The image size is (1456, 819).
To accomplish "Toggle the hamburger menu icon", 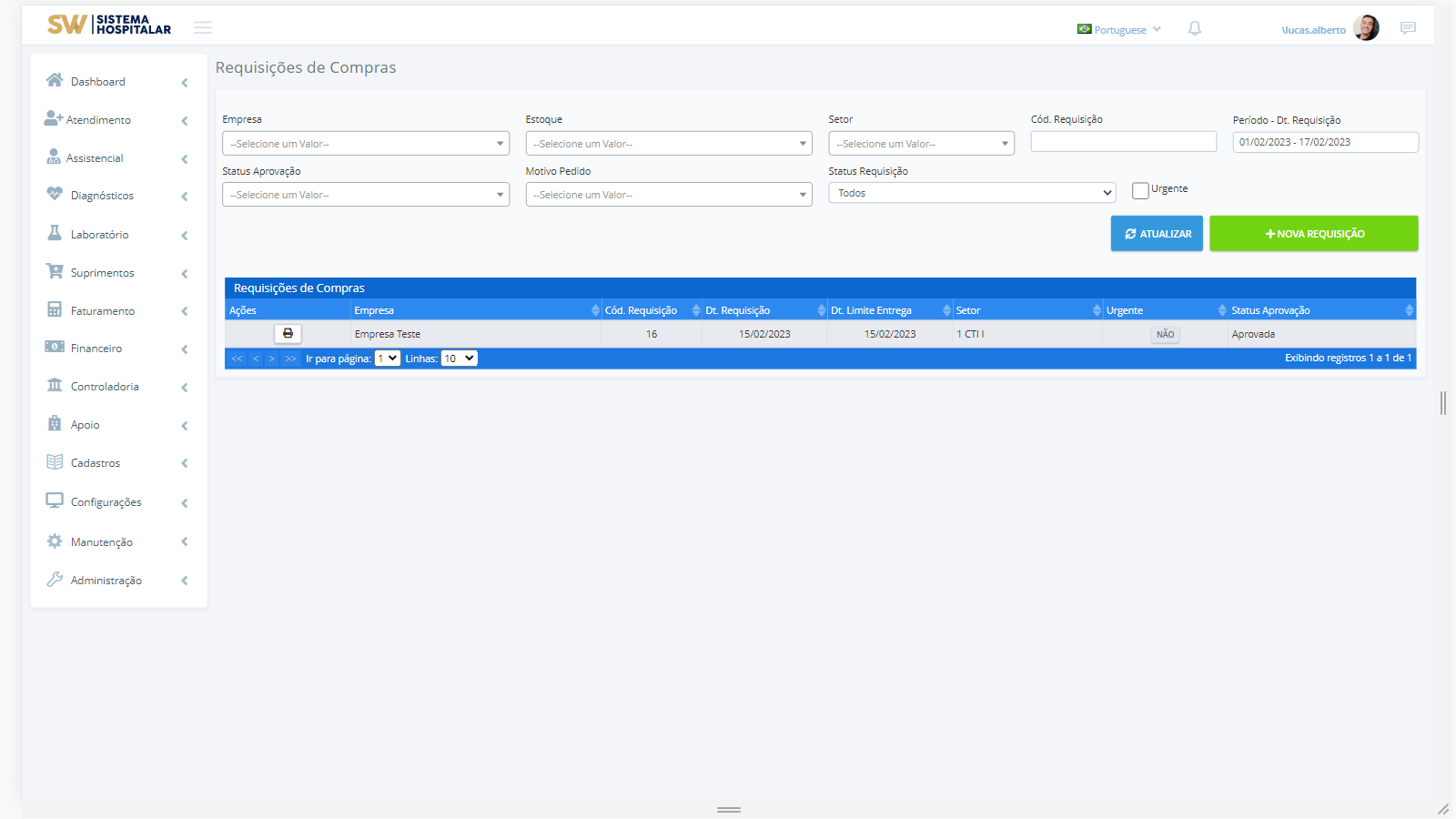I will point(203,28).
